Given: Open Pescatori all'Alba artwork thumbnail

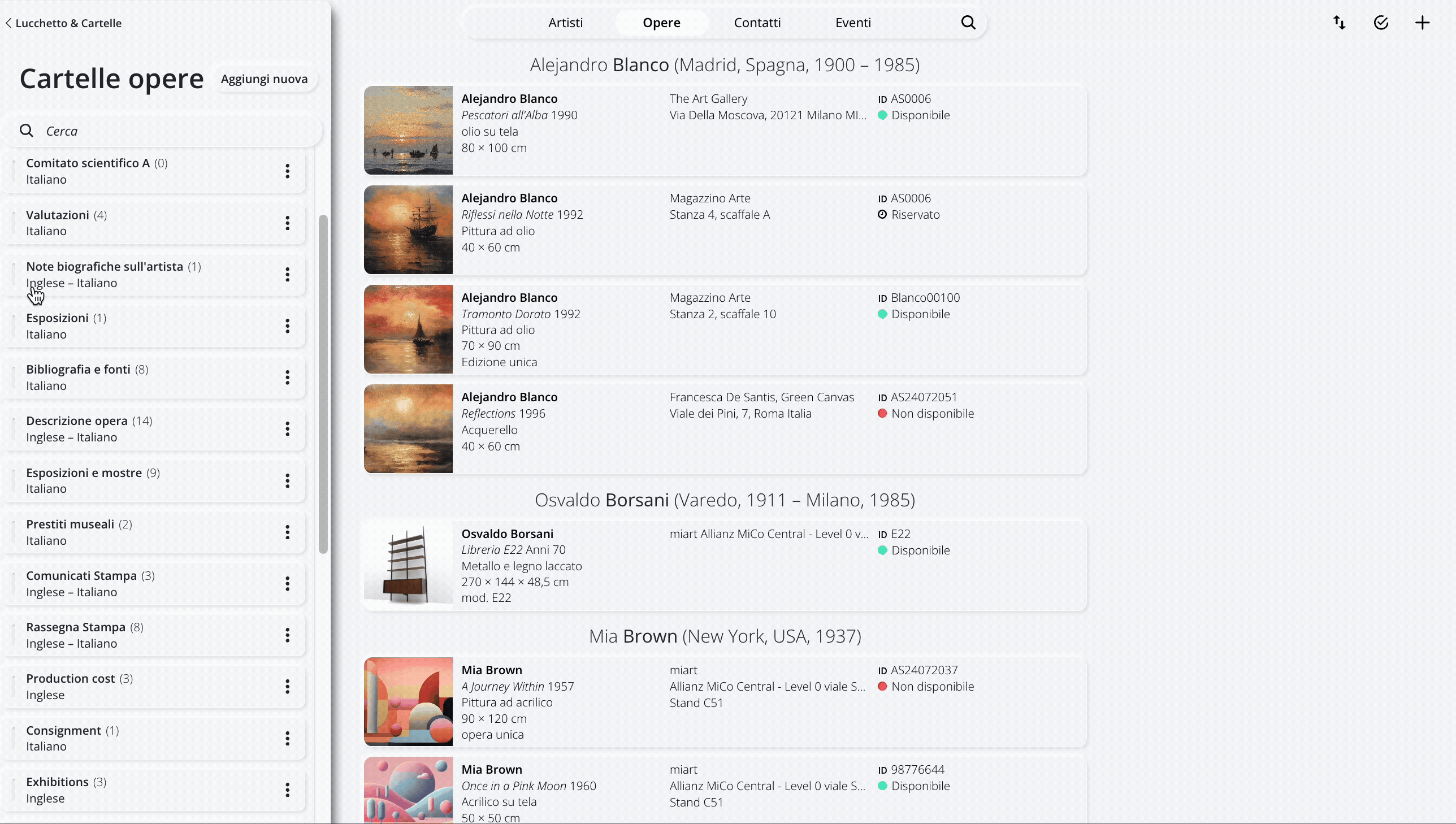Looking at the screenshot, I should (408, 130).
